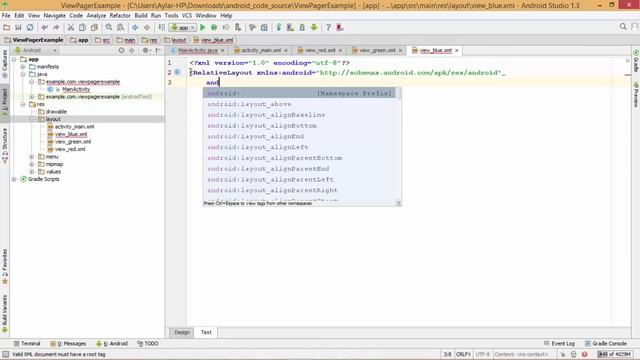This screenshot has width=640, height=360.
Task: Select view_red.xml in project tree
Action: (70, 149)
